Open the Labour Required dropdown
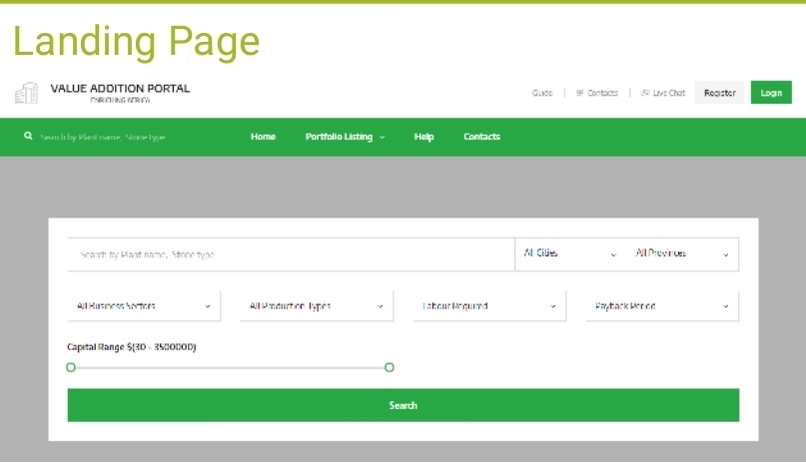This screenshot has height=463, width=806. [489, 306]
